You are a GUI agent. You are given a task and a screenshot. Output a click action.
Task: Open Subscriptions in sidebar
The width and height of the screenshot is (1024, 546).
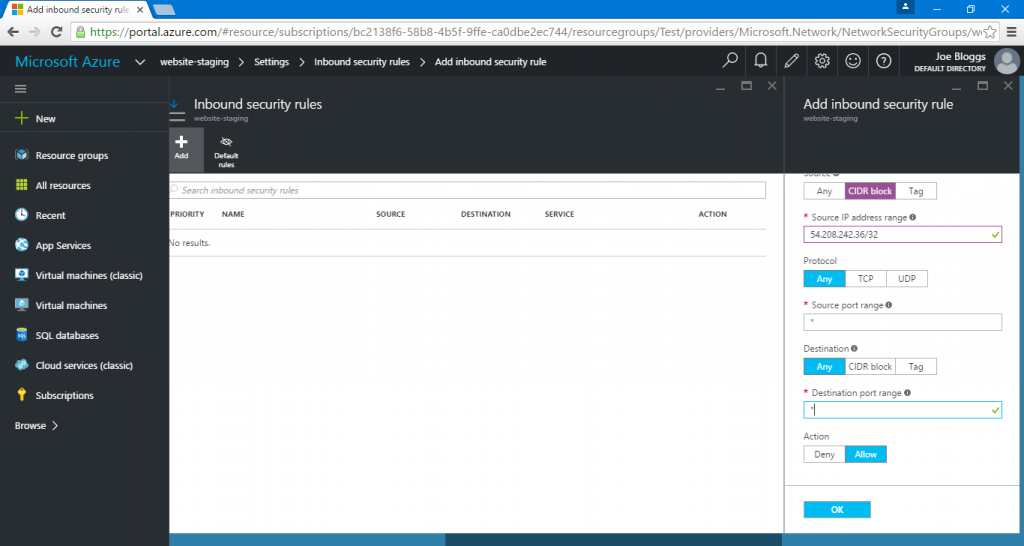65,396
